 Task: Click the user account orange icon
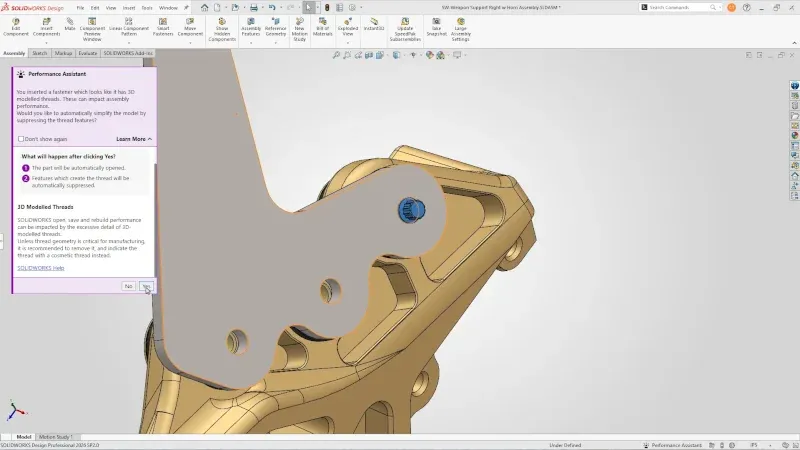pos(732,8)
